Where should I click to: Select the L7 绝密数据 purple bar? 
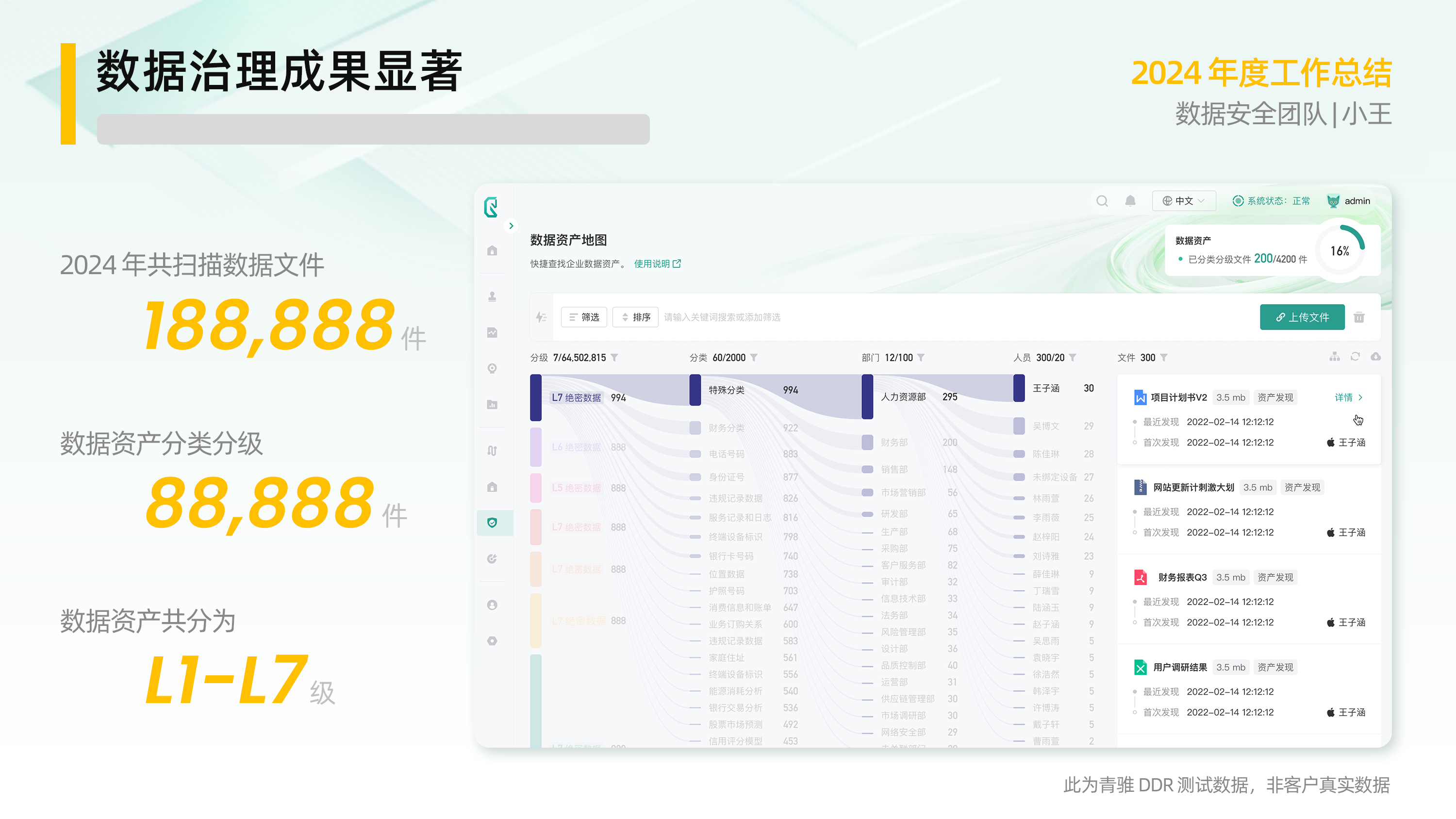tap(536, 397)
